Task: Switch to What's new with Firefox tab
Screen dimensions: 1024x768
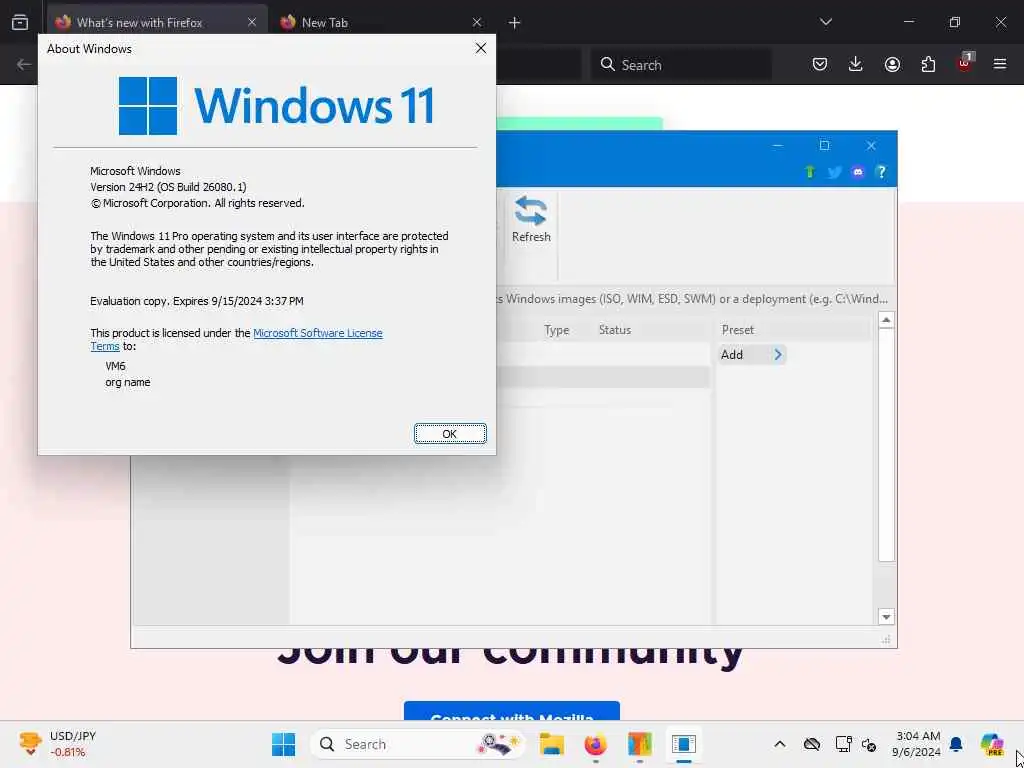Action: 157,23
